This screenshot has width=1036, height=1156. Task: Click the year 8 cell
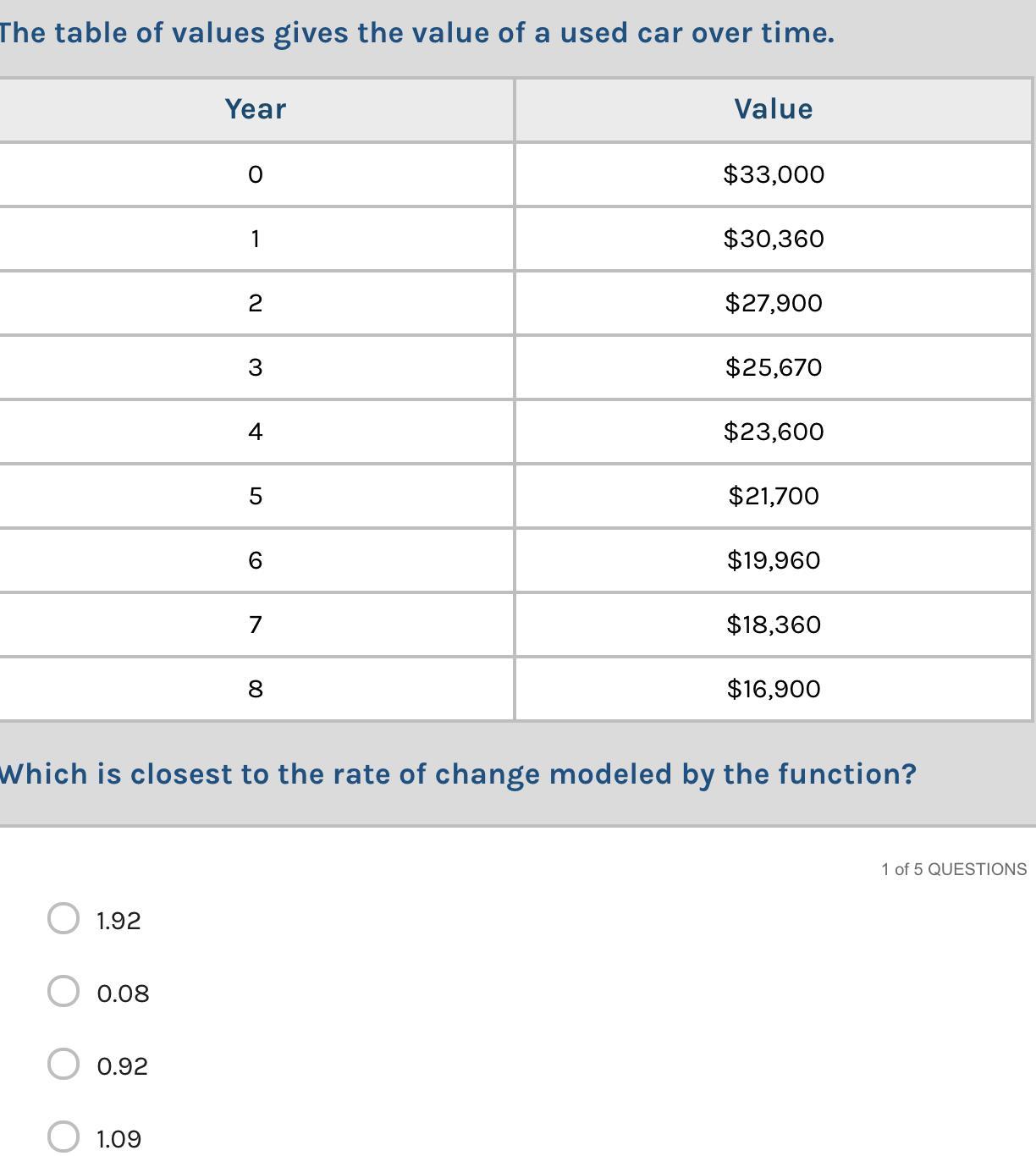coord(256,689)
